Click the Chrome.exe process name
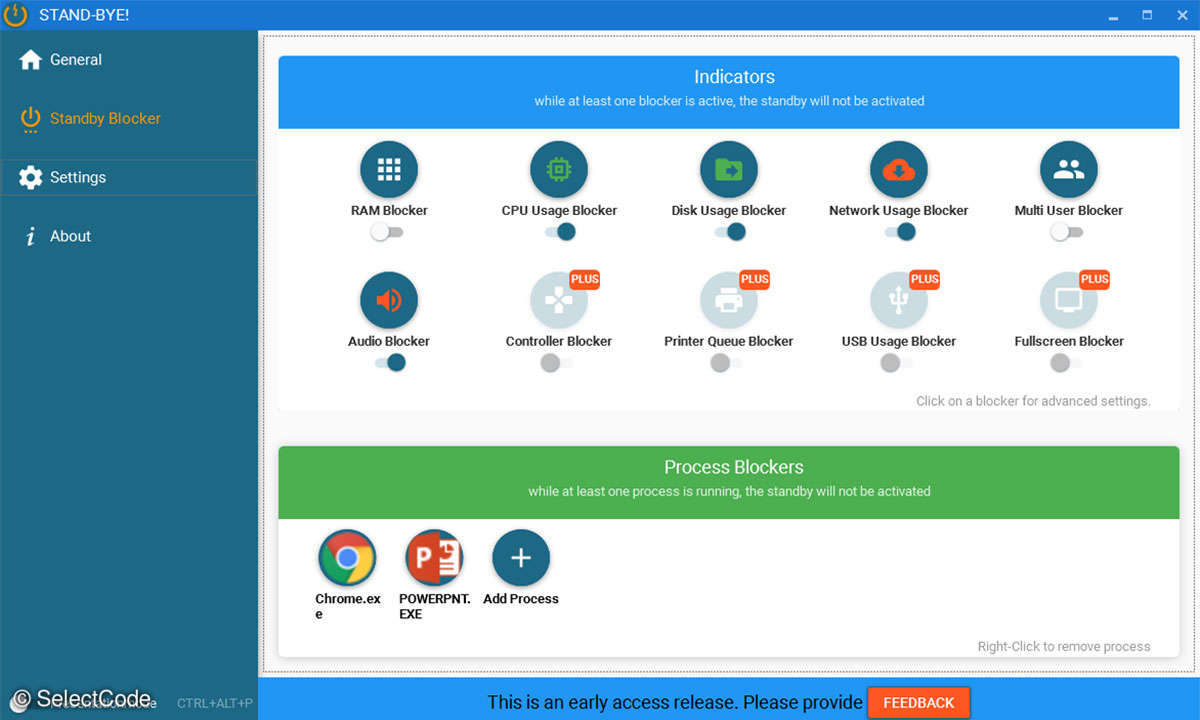This screenshot has width=1200, height=720. point(348,606)
